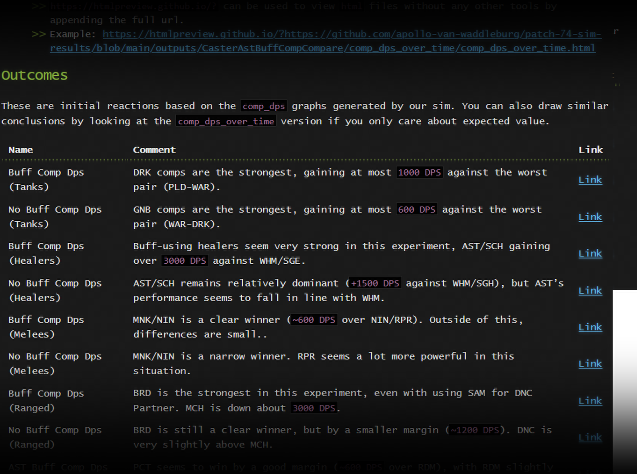The height and width of the screenshot is (474, 637).
Task: Click the Link column header
Action: (591, 150)
